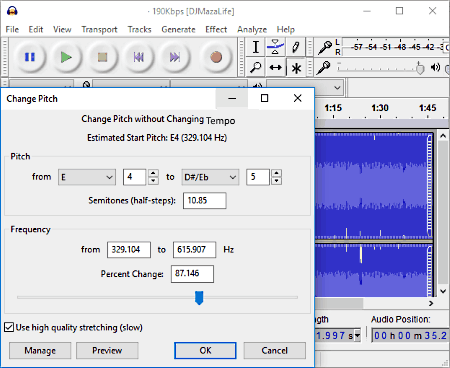Expand the to pitch D#/Eb dropdown

[210, 177]
